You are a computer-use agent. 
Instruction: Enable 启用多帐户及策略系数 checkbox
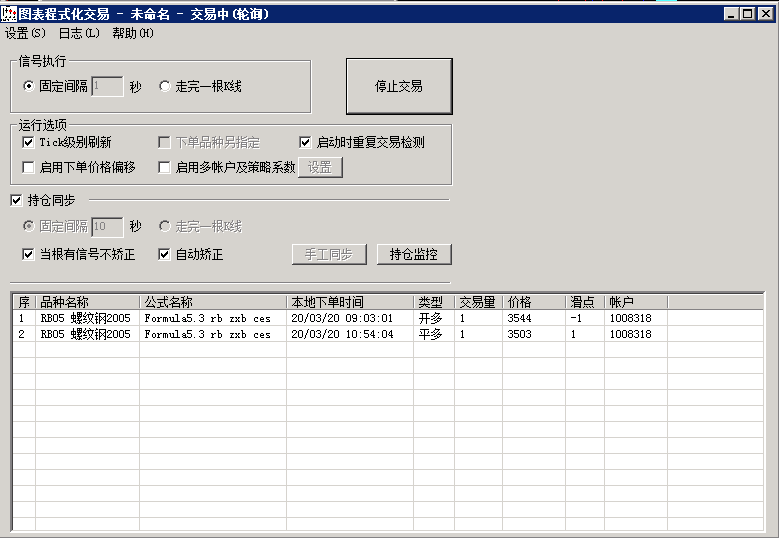pos(164,167)
